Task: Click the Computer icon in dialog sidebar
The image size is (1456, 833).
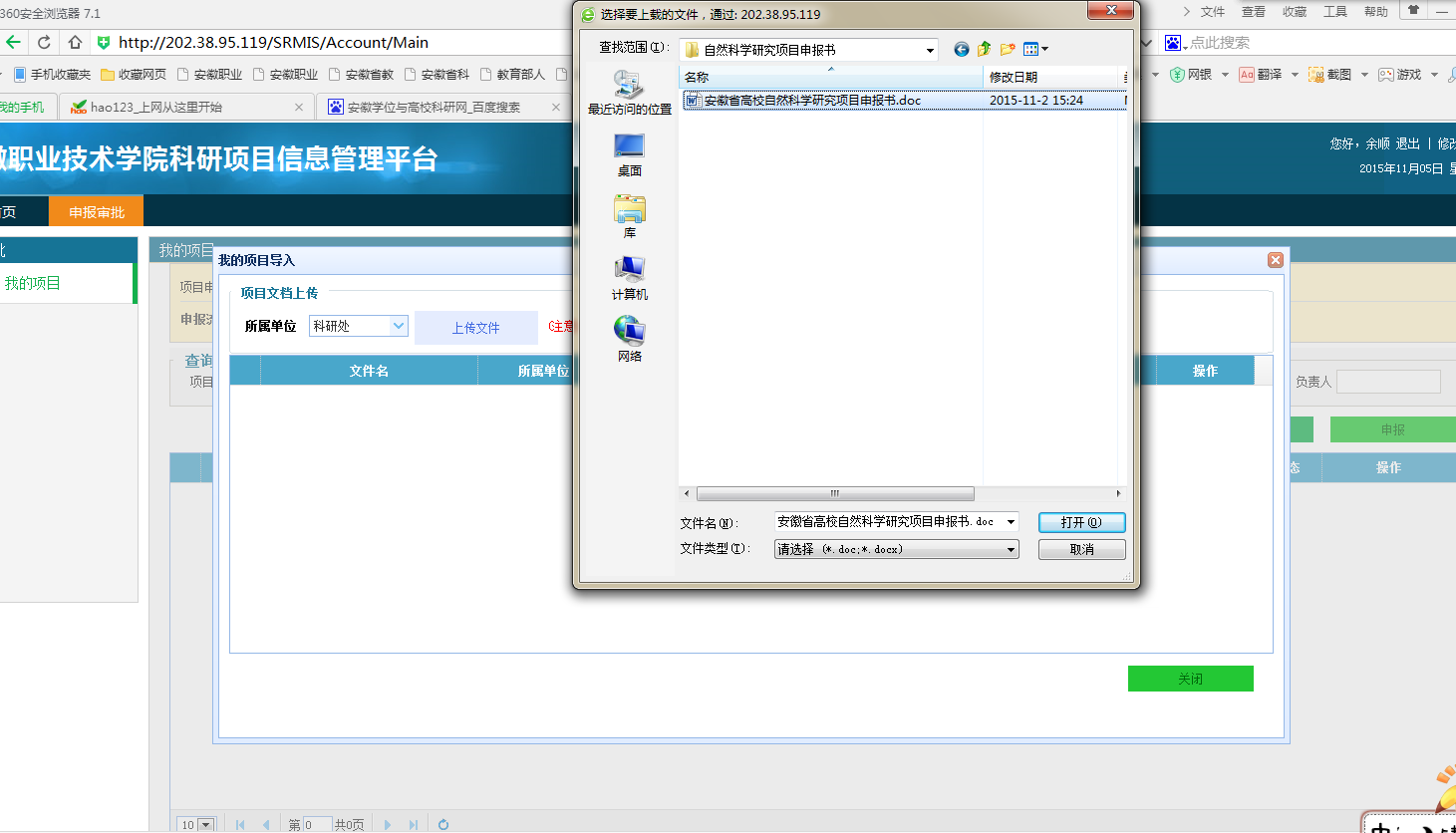Action: [629, 270]
